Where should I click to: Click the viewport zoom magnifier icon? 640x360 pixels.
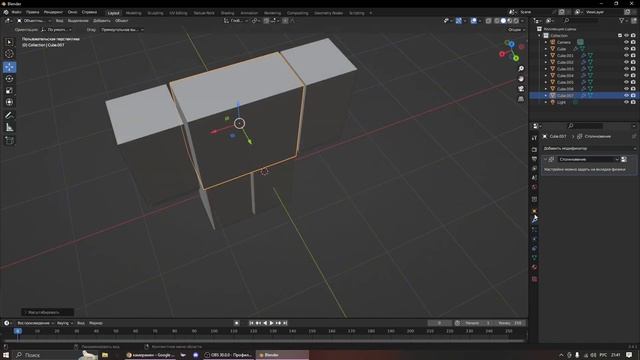point(521,69)
